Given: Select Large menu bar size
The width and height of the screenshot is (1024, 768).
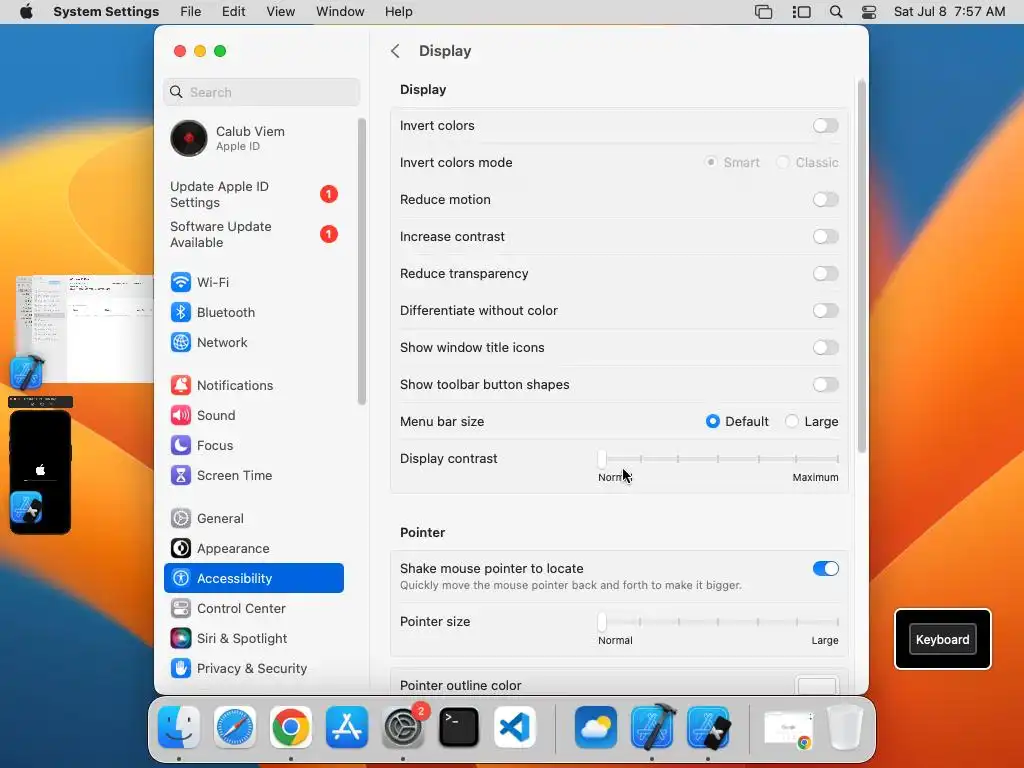Looking at the screenshot, I should [x=792, y=421].
